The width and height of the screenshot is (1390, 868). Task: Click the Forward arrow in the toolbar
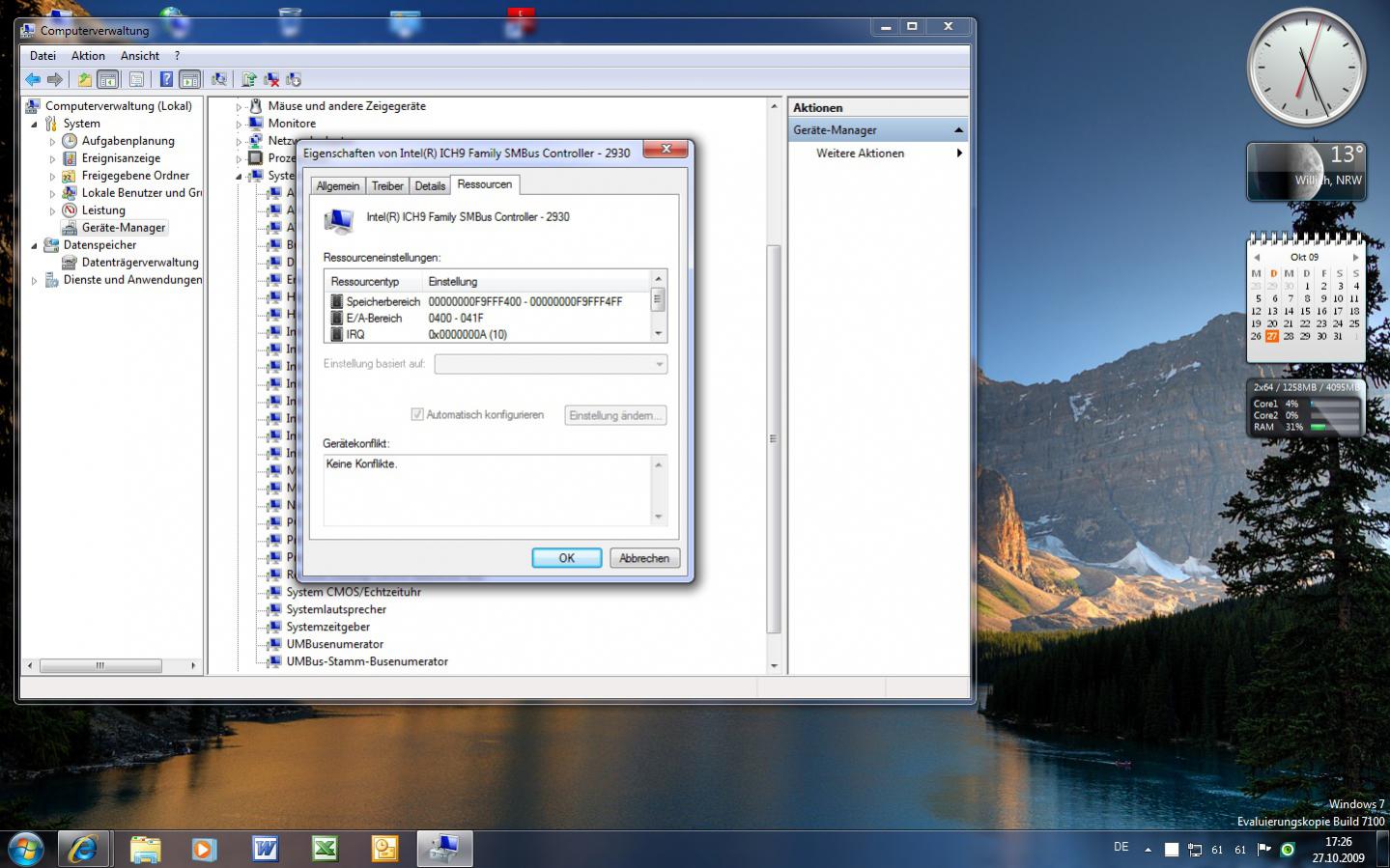pyautogui.click(x=55, y=79)
